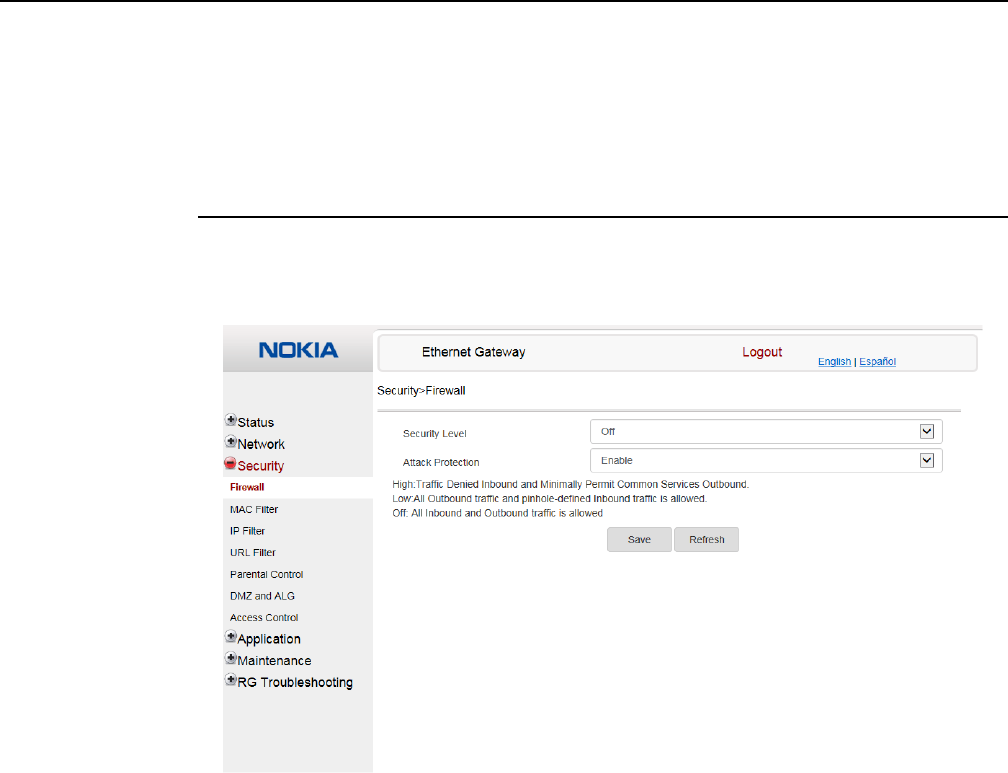Open Parental Control settings
1008x773 pixels.
(266, 574)
